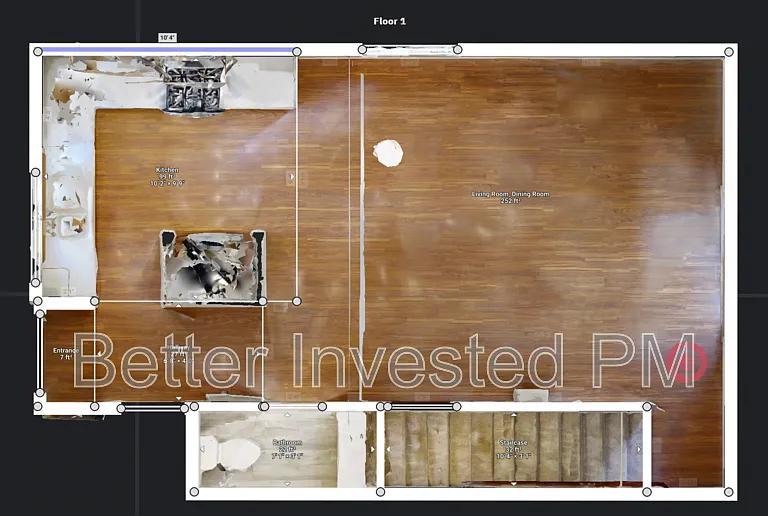Click the hallway bottom resize arrow
The image size is (768, 516).
179,399
